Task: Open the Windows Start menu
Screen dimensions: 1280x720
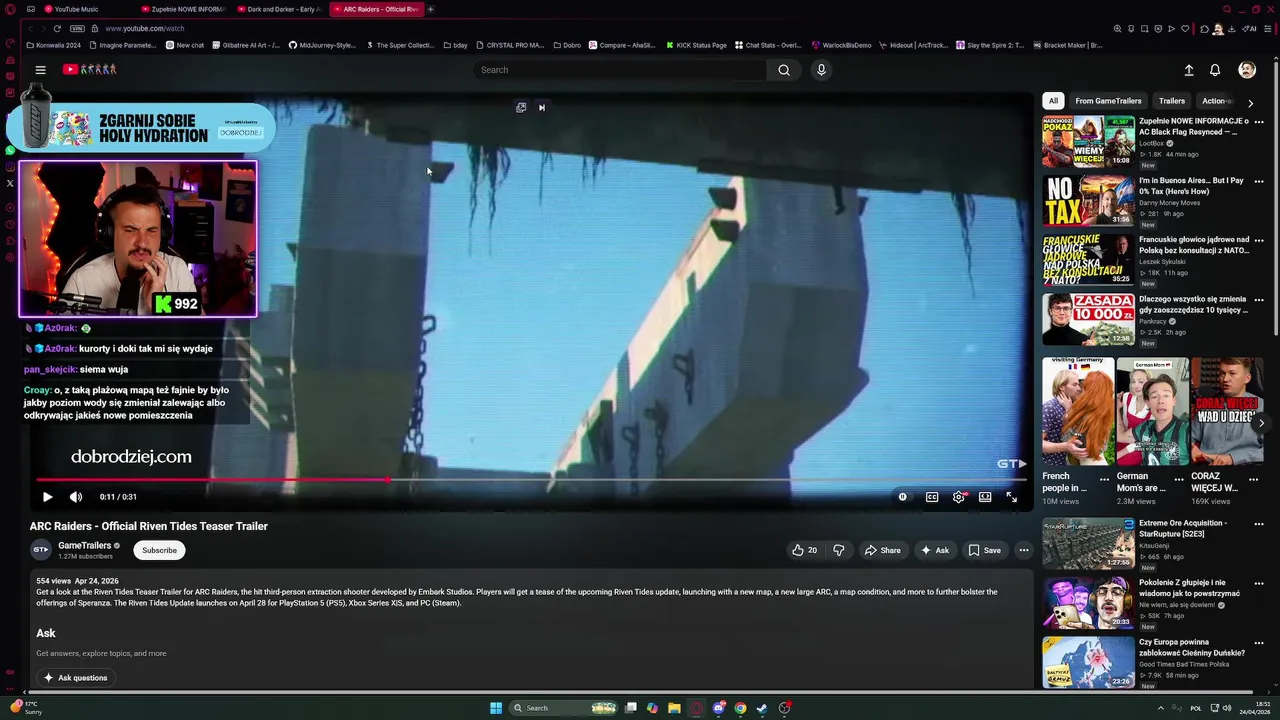Action: click(x=496, y=708)
